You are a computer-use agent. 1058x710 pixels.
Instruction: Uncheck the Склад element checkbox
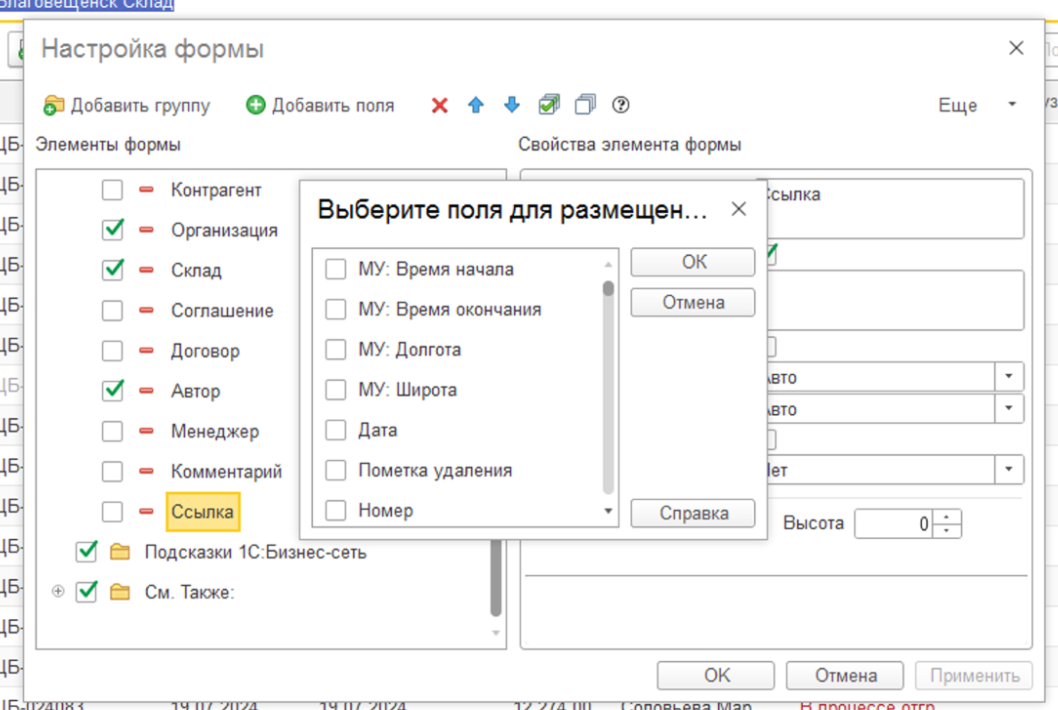113,270
